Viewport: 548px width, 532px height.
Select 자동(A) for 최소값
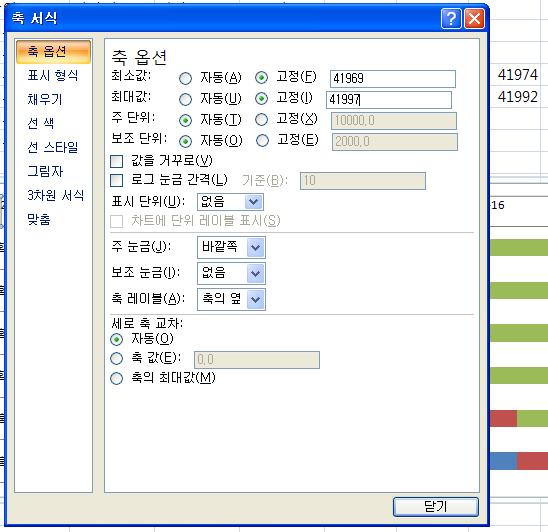pos(185,78)
